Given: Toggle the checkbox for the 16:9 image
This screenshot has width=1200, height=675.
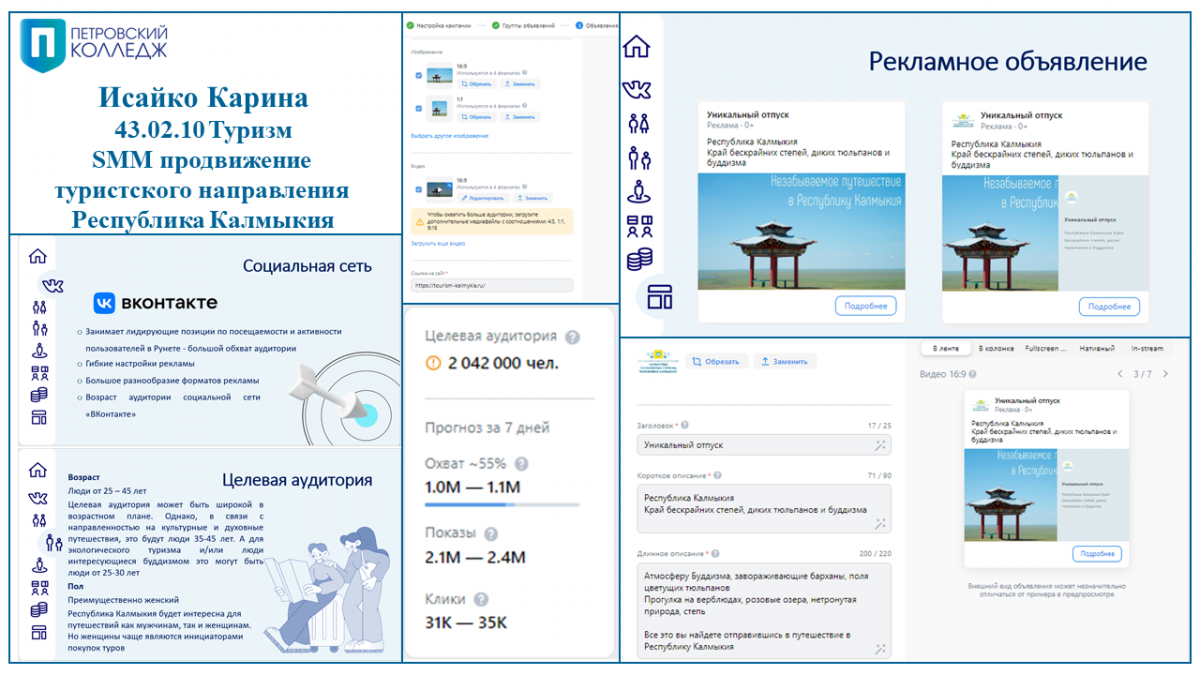Looking at the screenshot, I should (417, 75).
